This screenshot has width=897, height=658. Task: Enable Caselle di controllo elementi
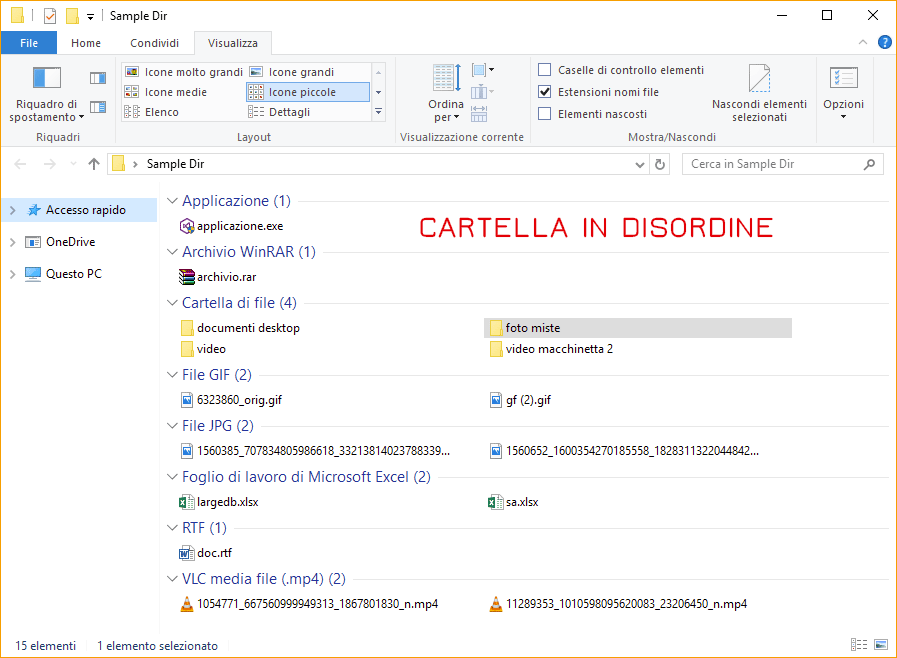tap(544, 69)
